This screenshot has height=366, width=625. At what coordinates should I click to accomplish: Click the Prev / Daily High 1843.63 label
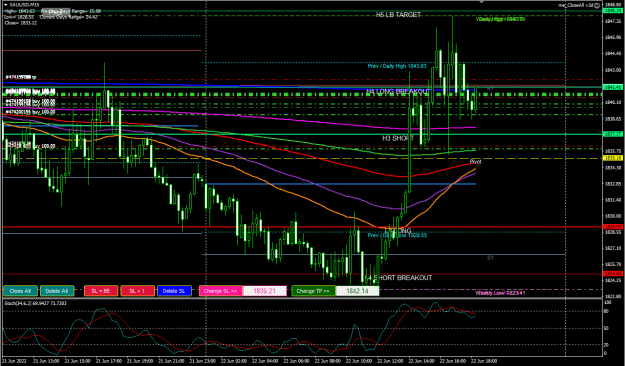click(x=397, y=66)
